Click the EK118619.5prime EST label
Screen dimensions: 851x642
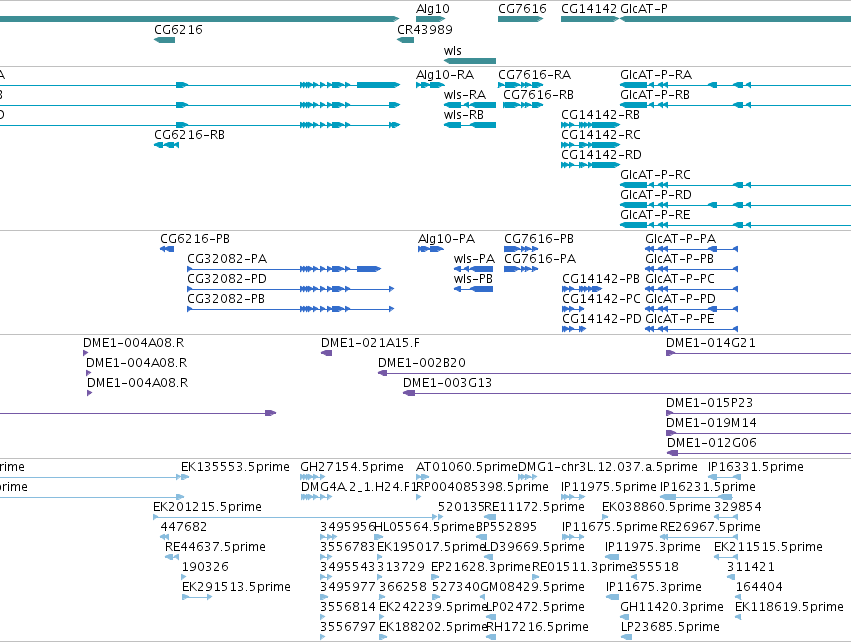click(789, 607)
